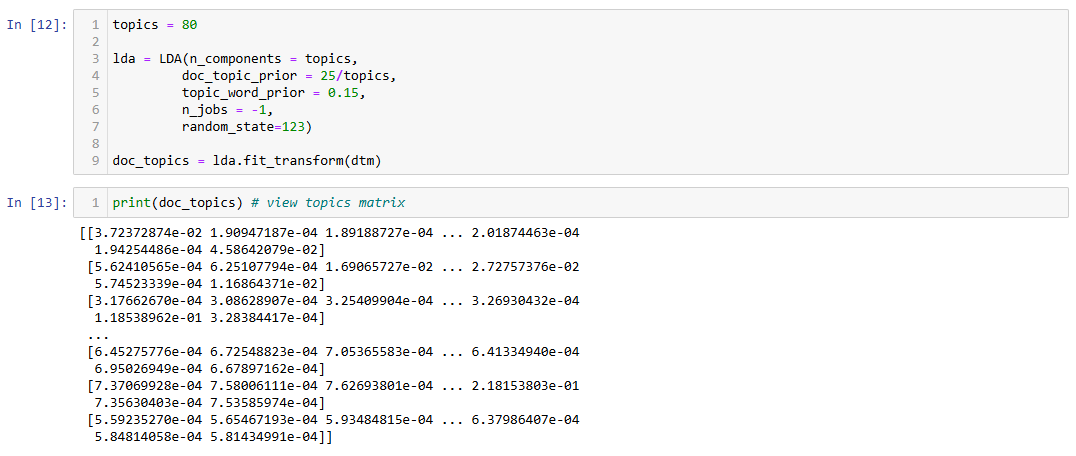Viewport: 1076px width, 456px height.
Task: Click the '# view topics matrix' comment
Action: click(x=328, y=202)
